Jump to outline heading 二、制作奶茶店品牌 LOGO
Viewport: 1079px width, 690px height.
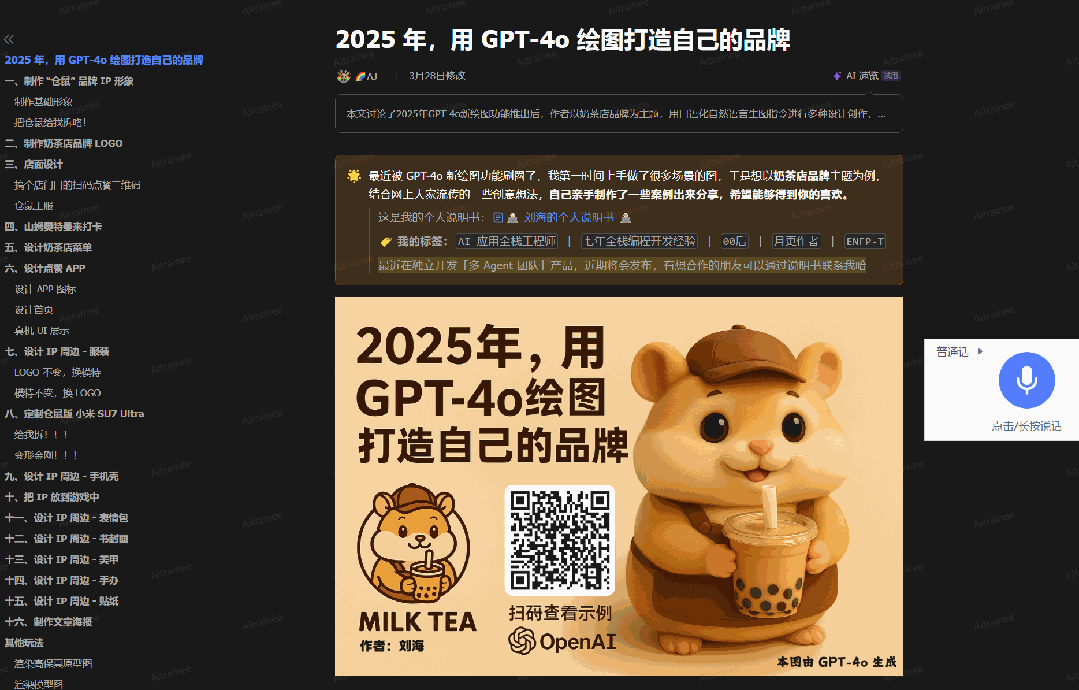63,143
